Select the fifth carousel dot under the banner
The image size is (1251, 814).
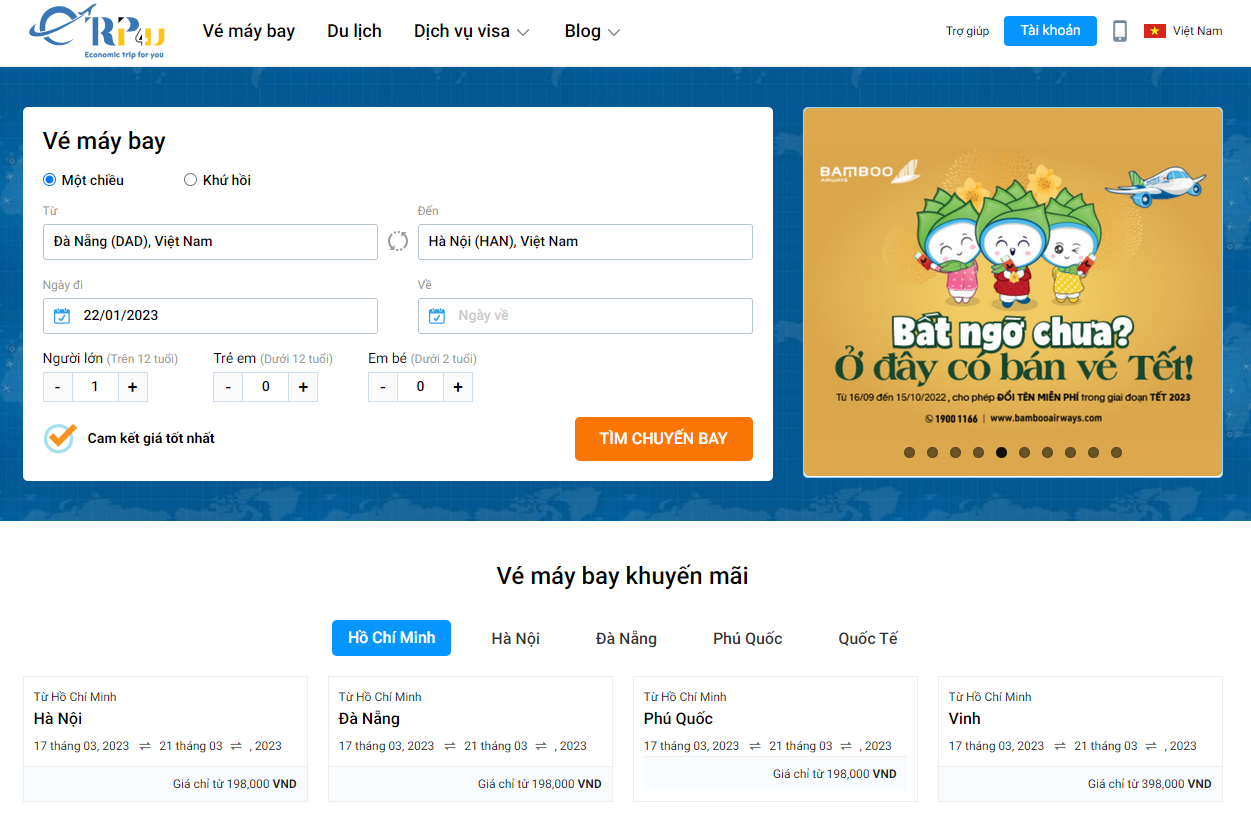pos(1001,452)
